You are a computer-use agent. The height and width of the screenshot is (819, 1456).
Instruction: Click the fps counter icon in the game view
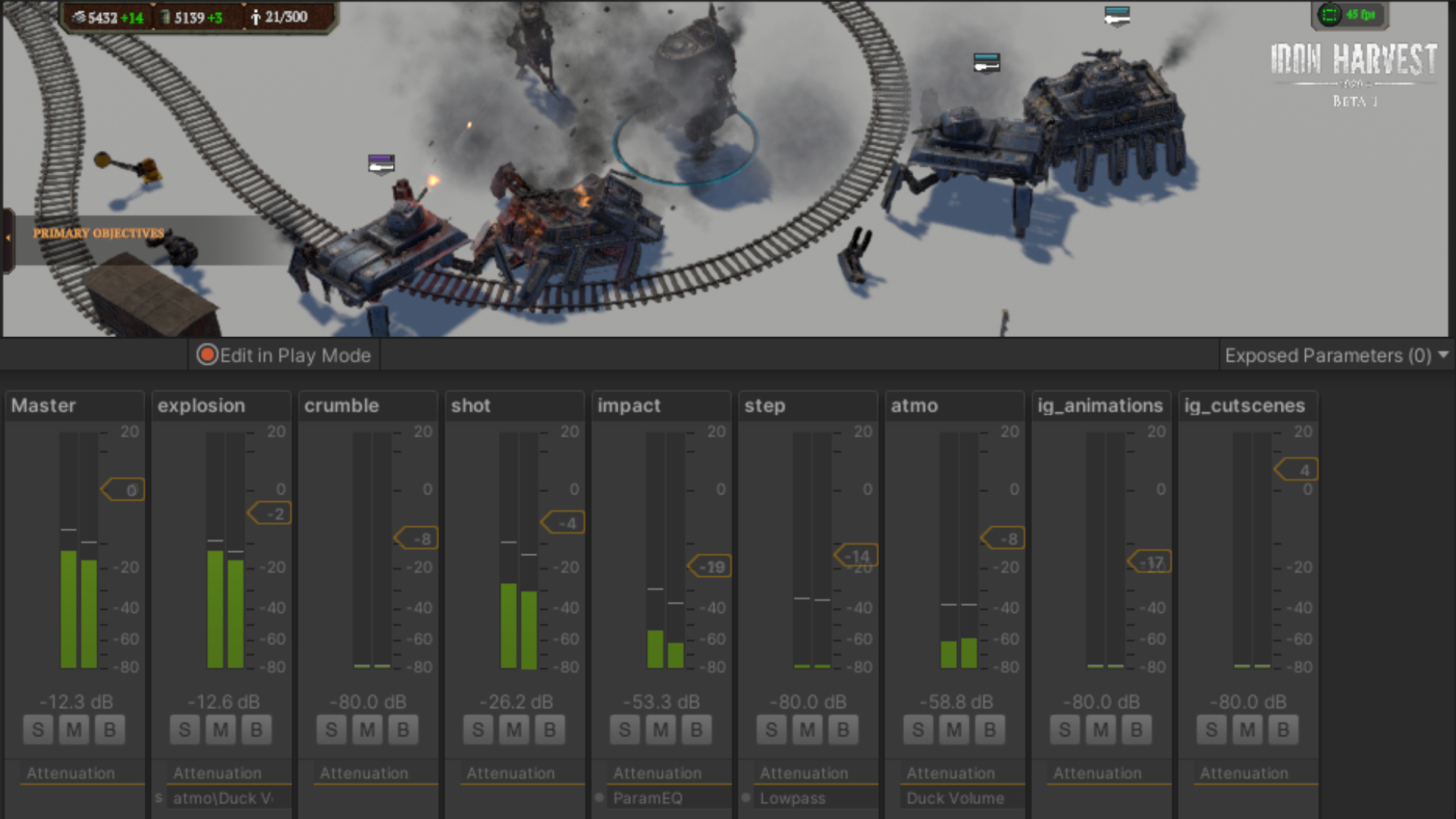click(x=1330, y=14)
